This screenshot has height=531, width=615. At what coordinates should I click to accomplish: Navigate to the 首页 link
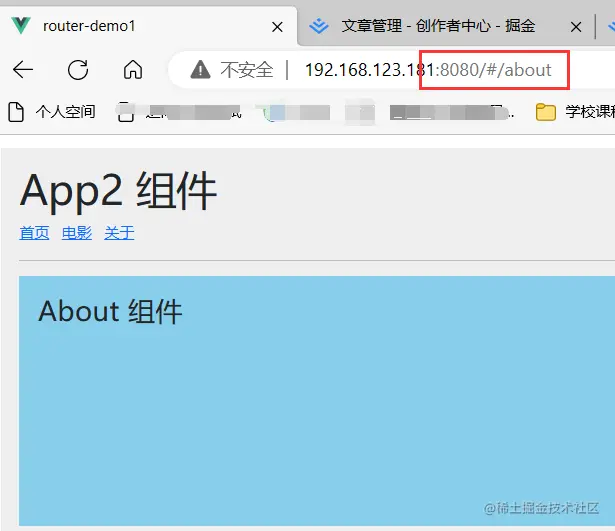[35, 233]
